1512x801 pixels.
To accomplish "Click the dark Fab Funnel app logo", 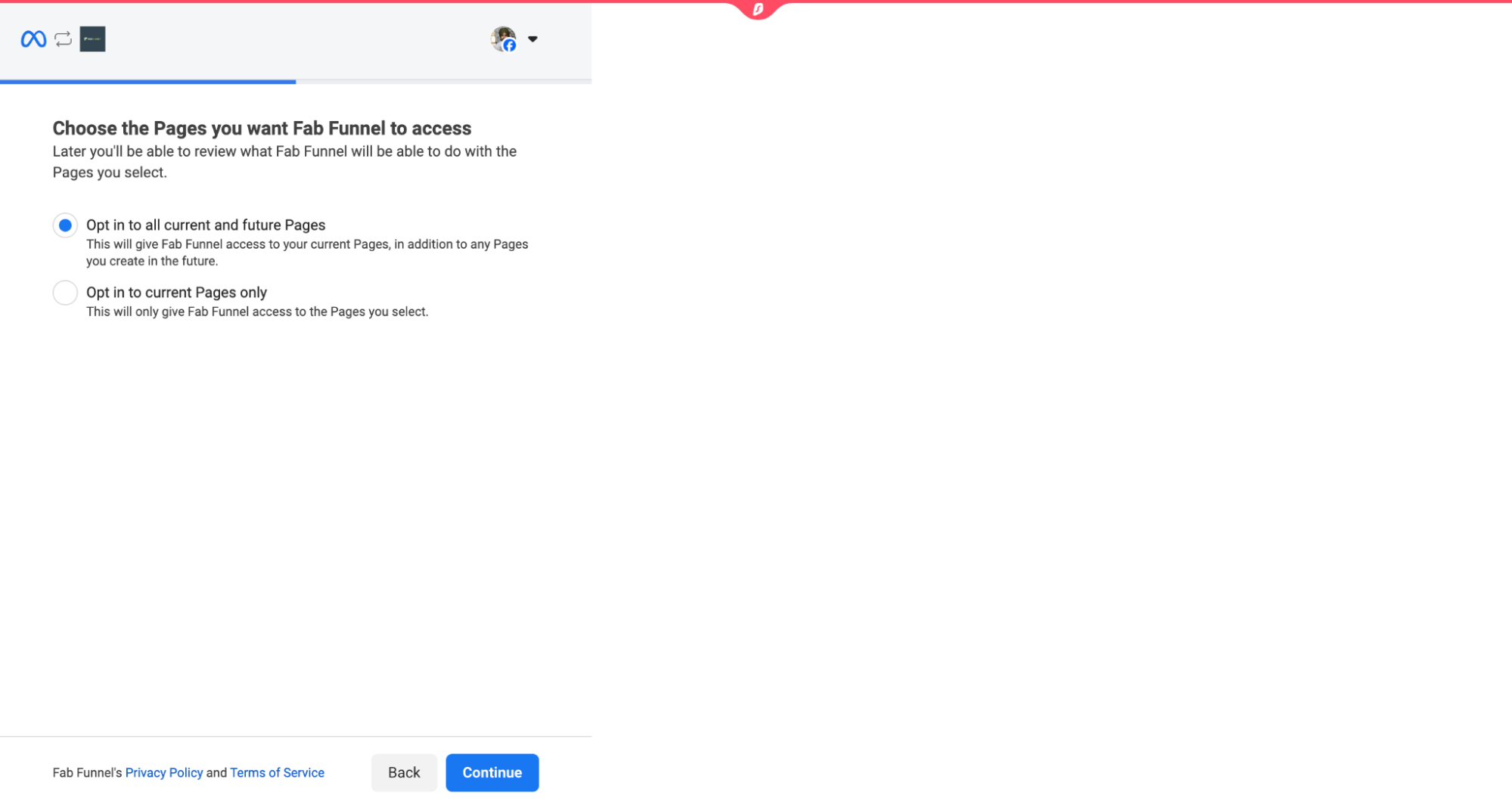I will tap(92, 39).
